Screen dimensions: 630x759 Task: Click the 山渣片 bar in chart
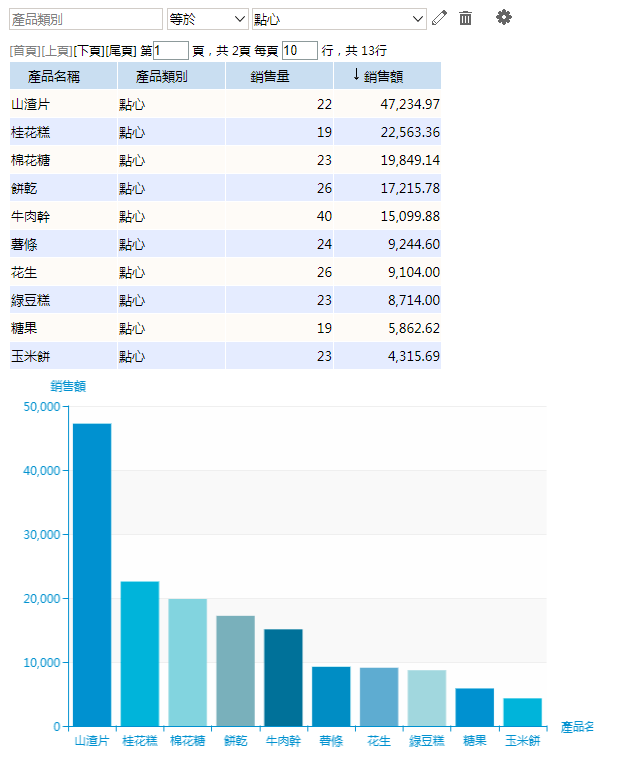pos(92,574)
